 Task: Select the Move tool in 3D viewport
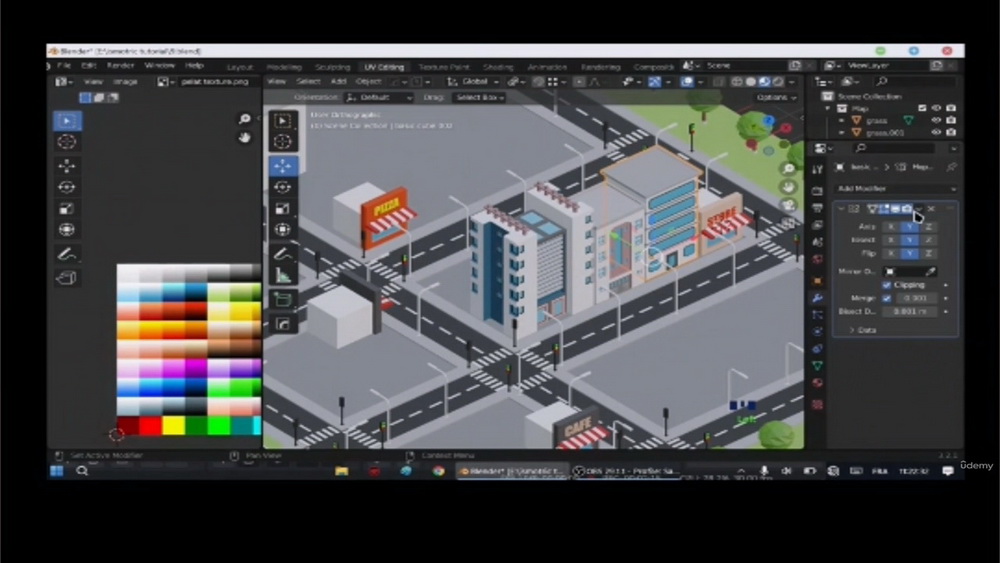coord(283,166)
